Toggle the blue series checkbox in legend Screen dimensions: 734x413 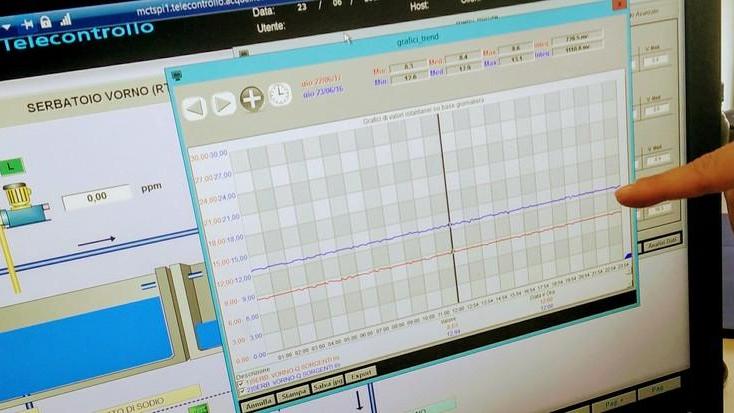(242, 391)
